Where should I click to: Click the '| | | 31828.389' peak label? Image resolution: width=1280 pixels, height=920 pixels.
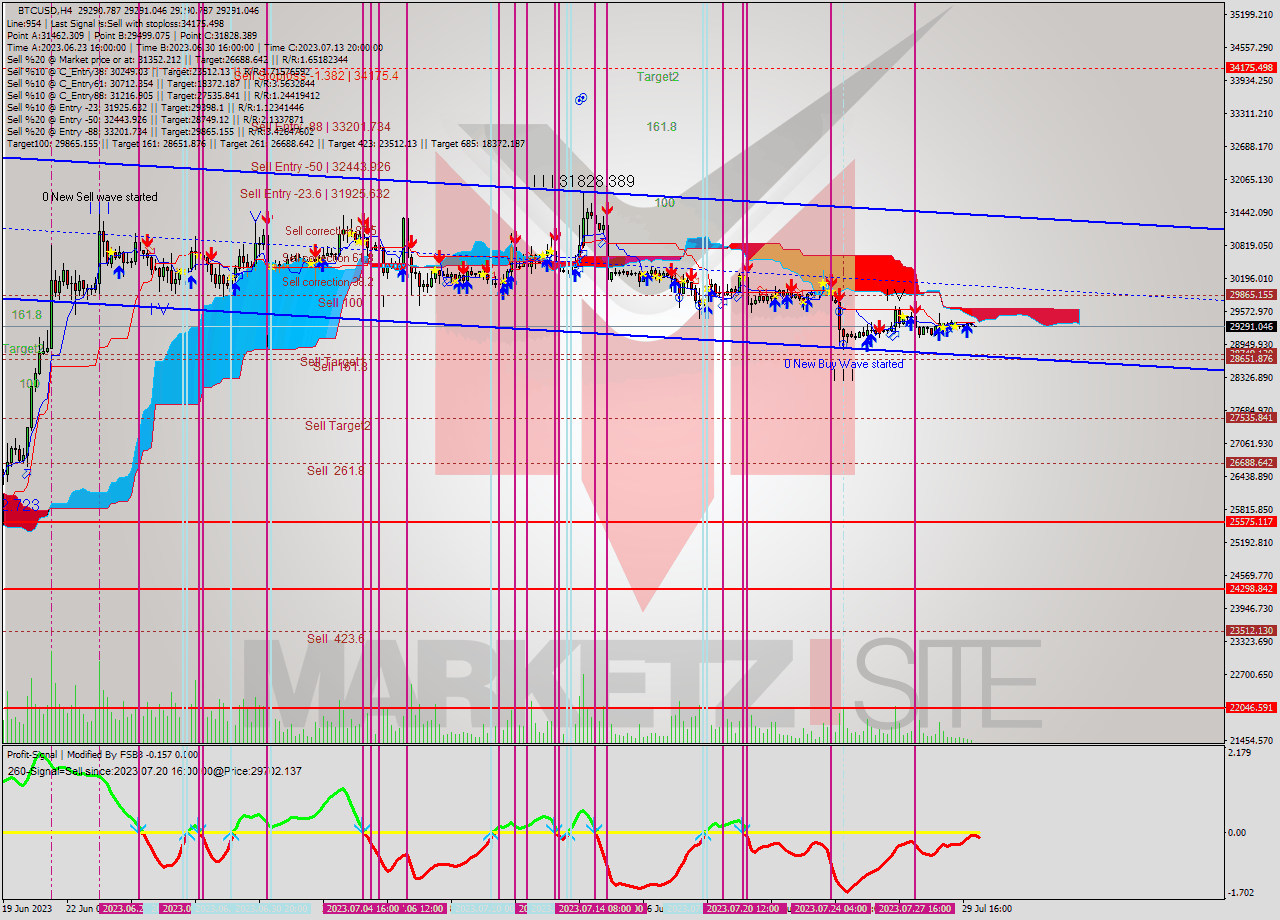(583, 181)
